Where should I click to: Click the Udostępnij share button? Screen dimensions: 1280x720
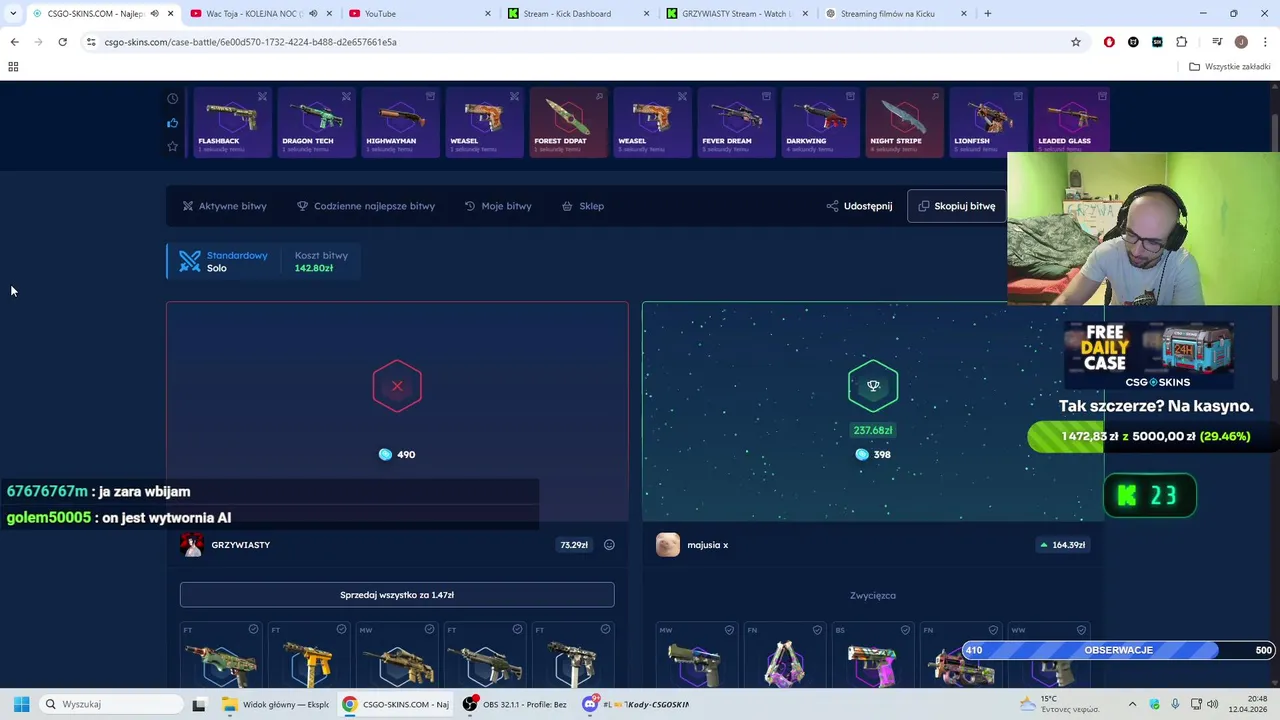click(x=859, y=206)
